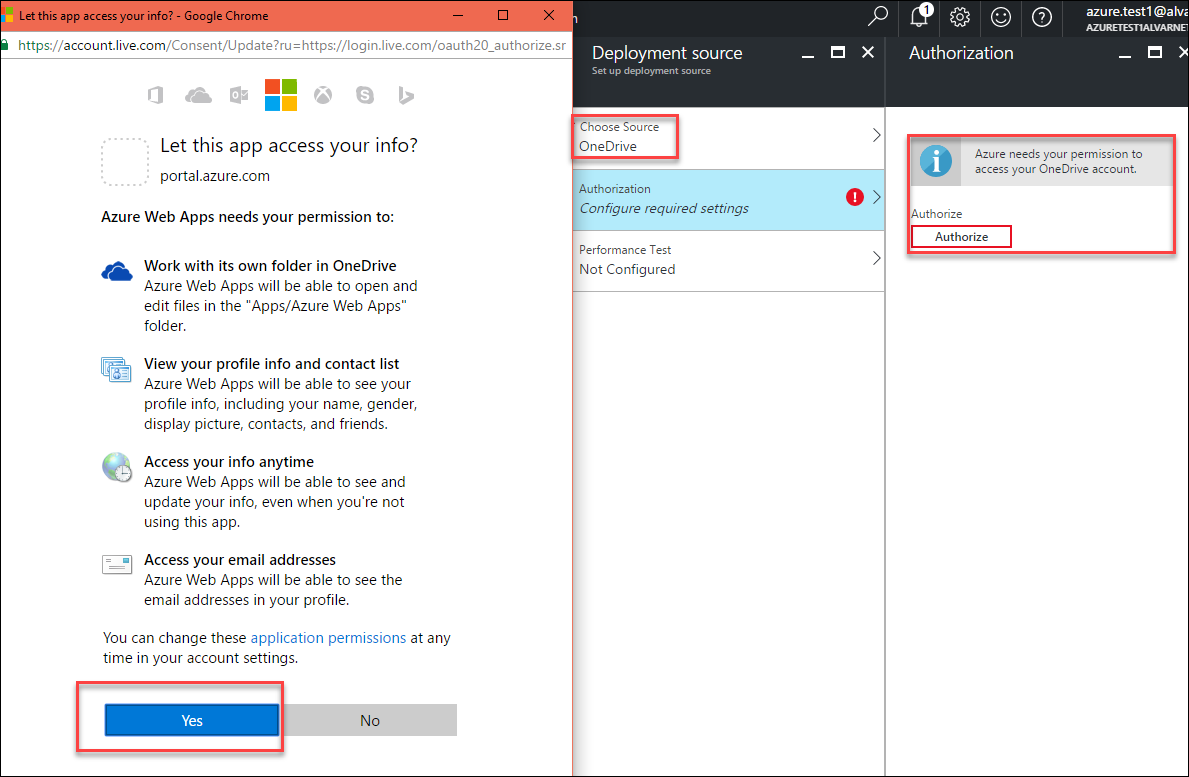Screen dimensions: 1189x777
Task: Click the blue info icon in Authorization blade
Action: [936, 161]
